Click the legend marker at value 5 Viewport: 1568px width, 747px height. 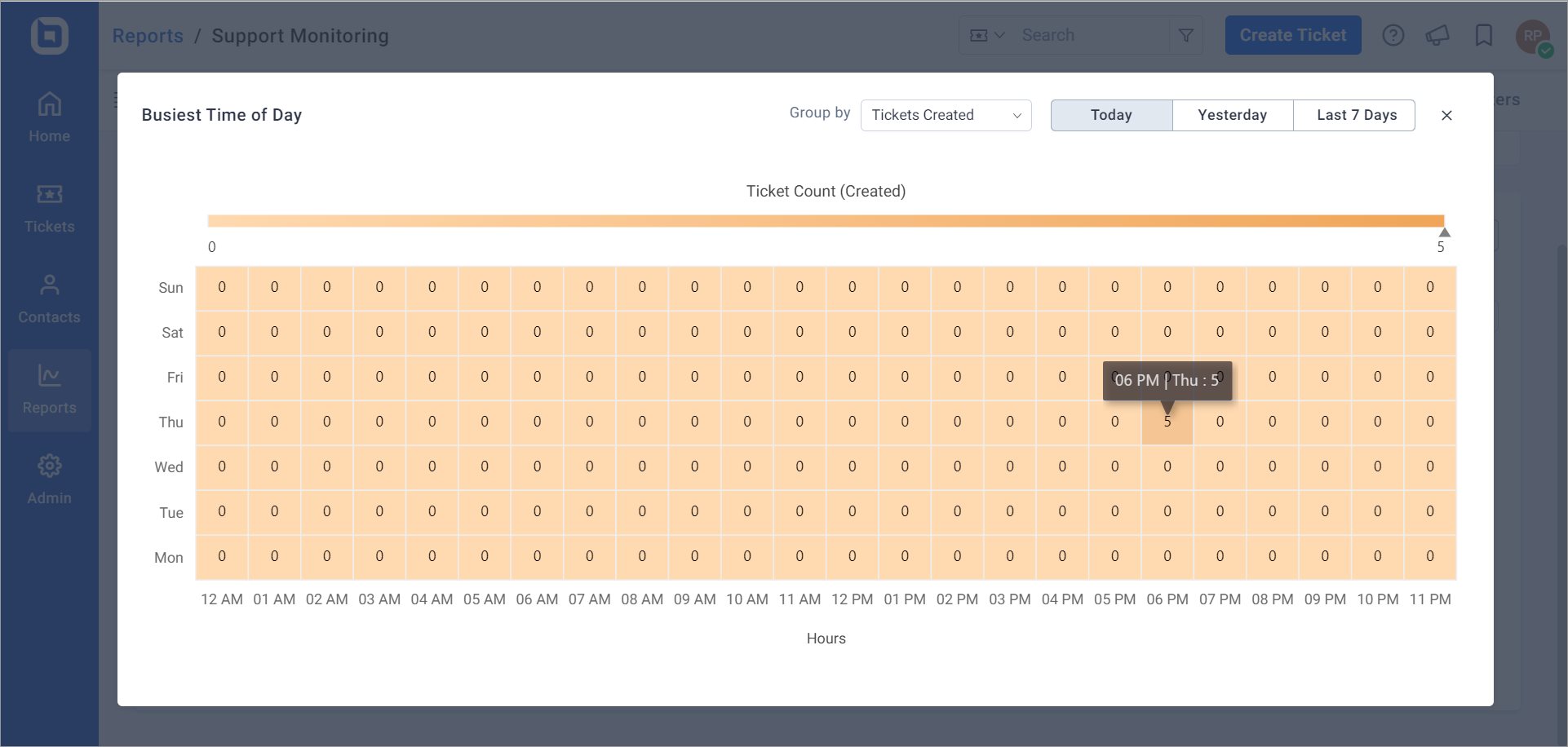(x=1444, y=232)
